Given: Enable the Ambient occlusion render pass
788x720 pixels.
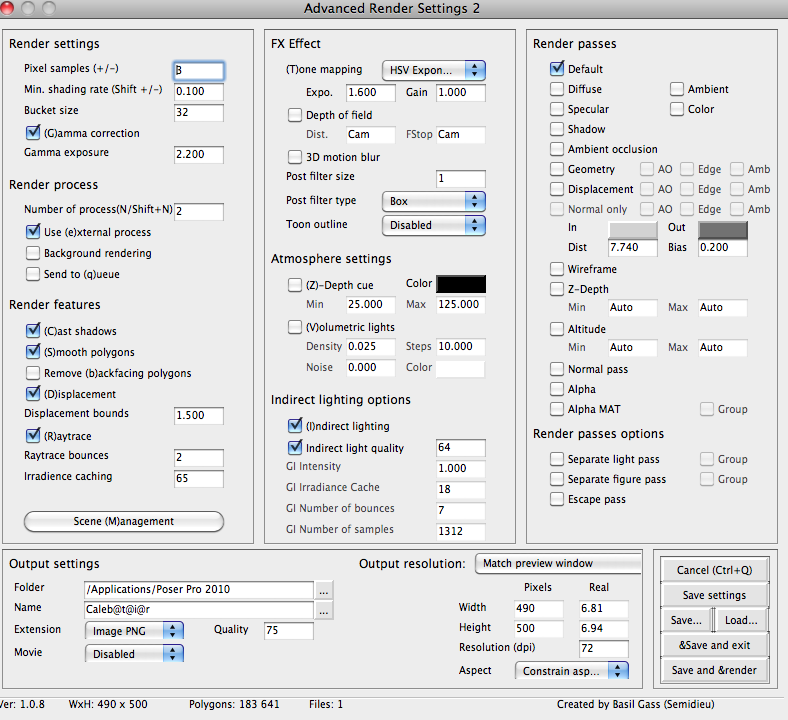Looking at the screenshot, I should click(557, 149).
